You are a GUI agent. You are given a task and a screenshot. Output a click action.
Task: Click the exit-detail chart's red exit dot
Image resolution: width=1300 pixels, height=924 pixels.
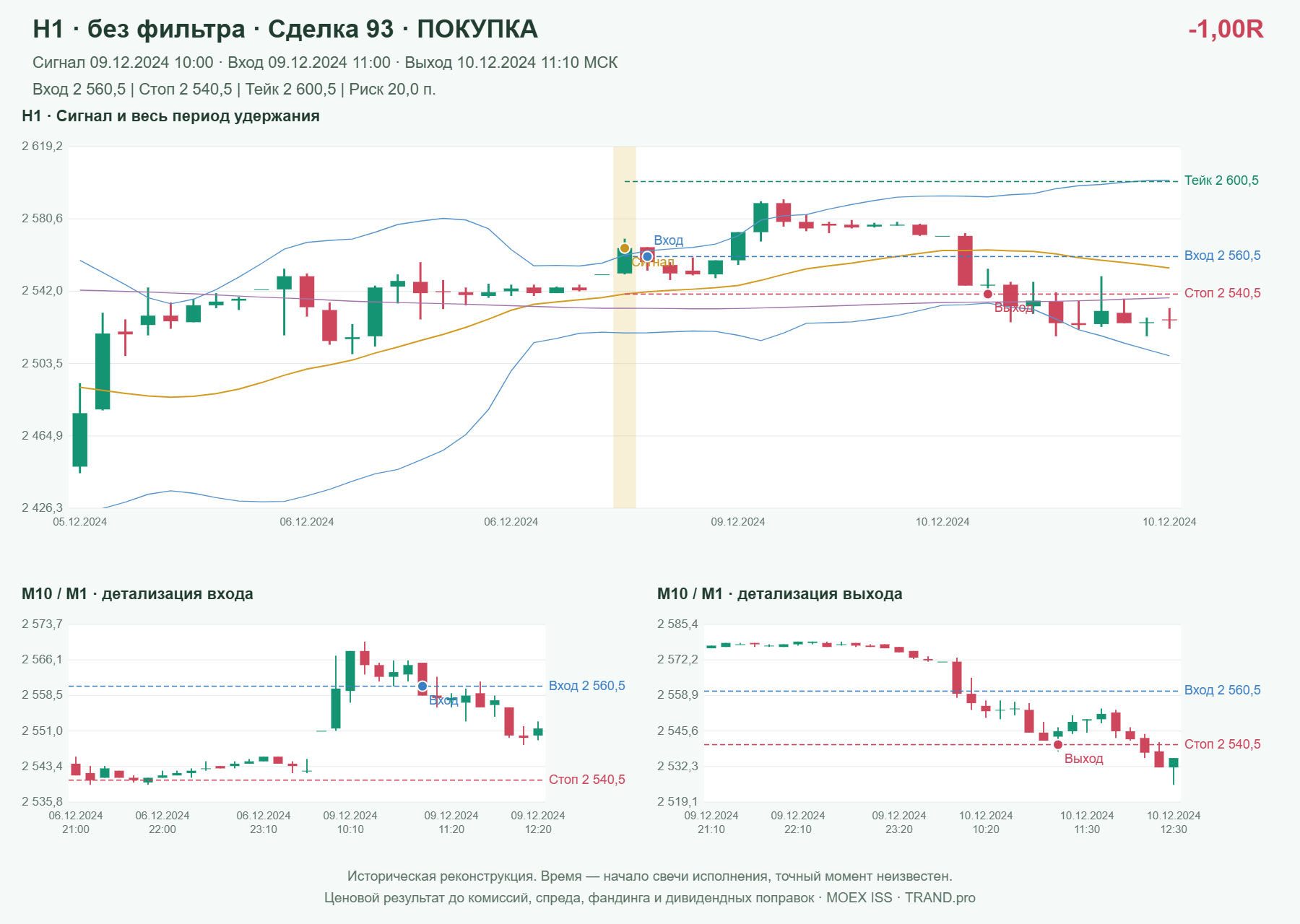tap(1058, 745)
